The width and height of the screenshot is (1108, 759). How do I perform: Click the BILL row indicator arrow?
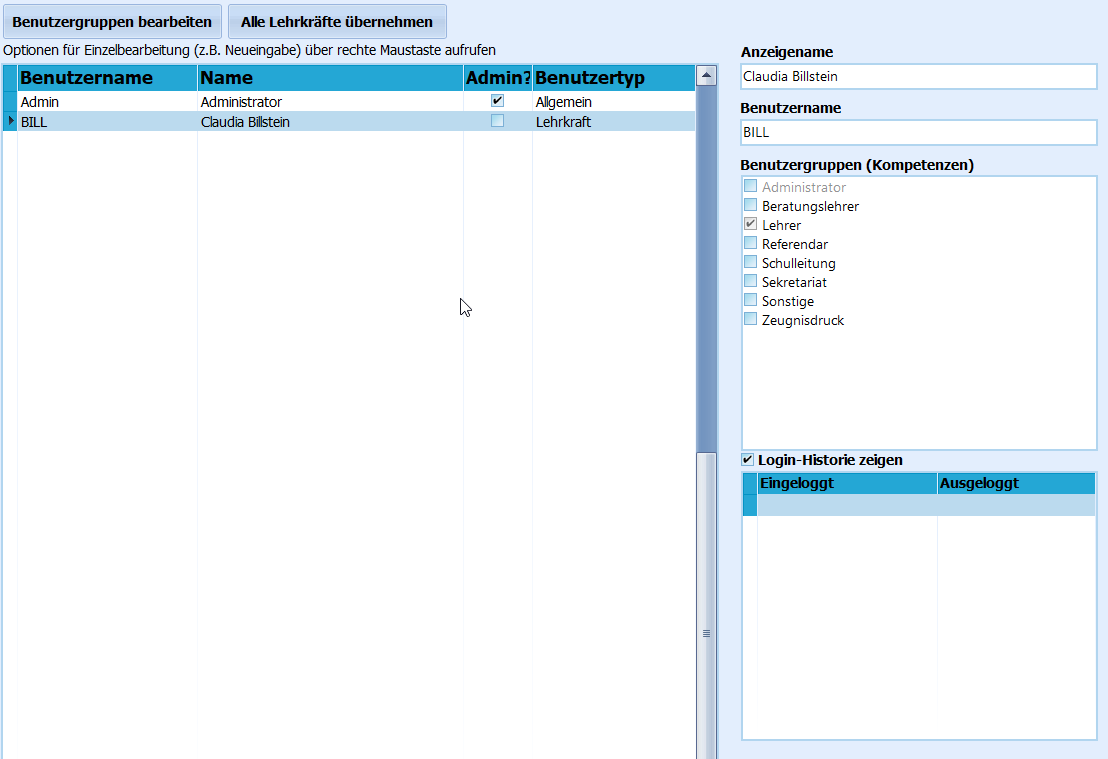point(11,121)
